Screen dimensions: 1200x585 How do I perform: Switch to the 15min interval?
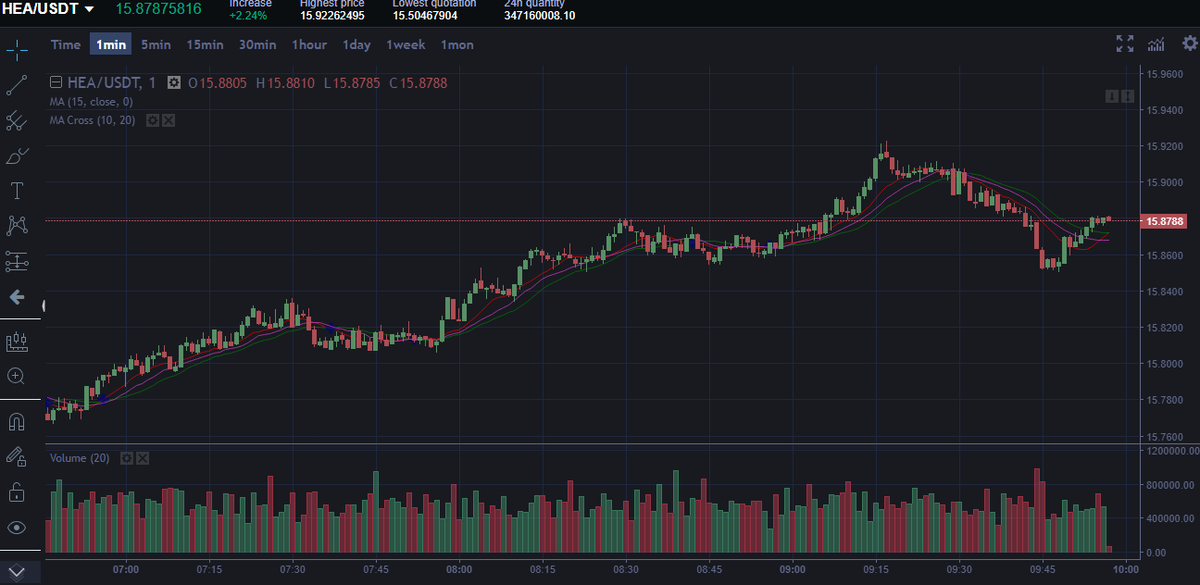205,44
